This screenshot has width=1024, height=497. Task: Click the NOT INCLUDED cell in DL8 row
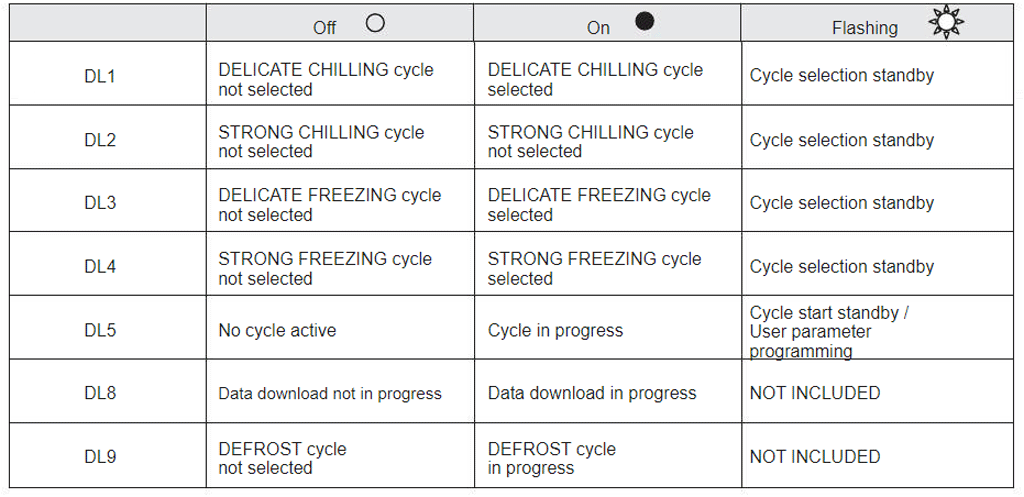point(815,393)
